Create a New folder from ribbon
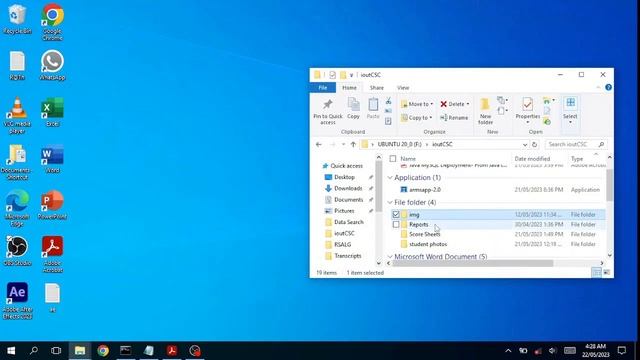640x360 pixels. [x=485, y=111]
